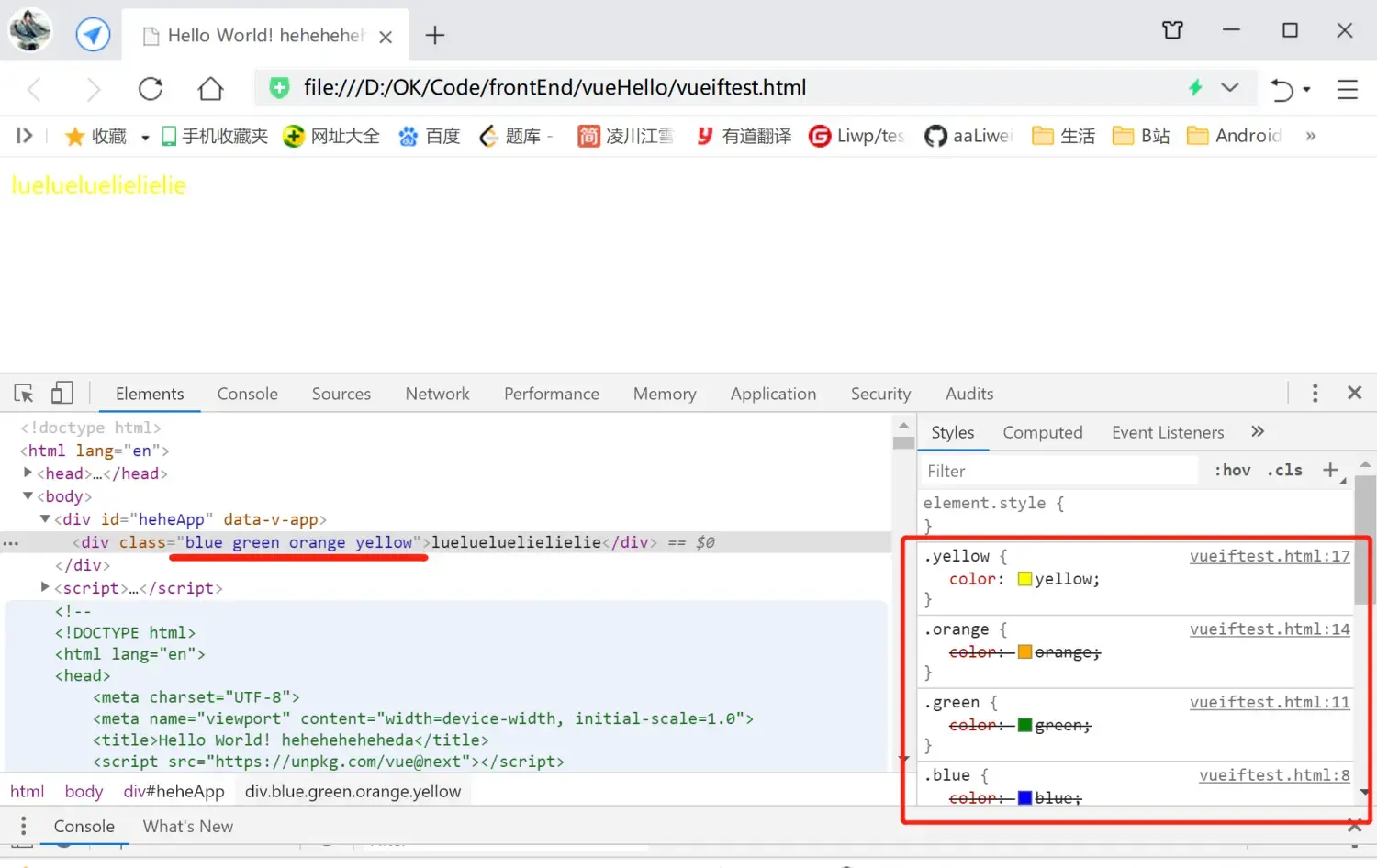1377x868 pixels.
Task: Reload the current page
Action: (151, 89)
